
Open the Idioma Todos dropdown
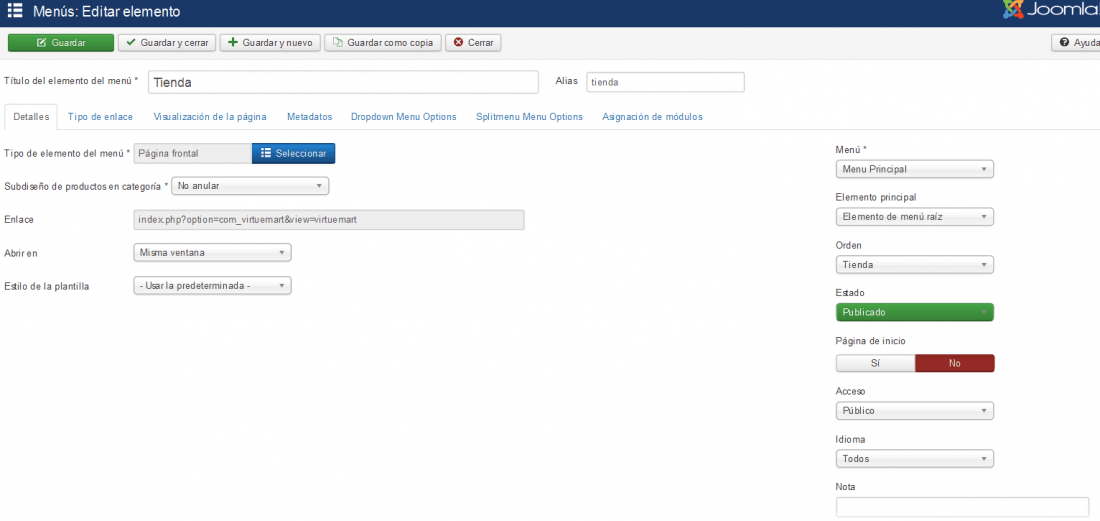(915, 459)
